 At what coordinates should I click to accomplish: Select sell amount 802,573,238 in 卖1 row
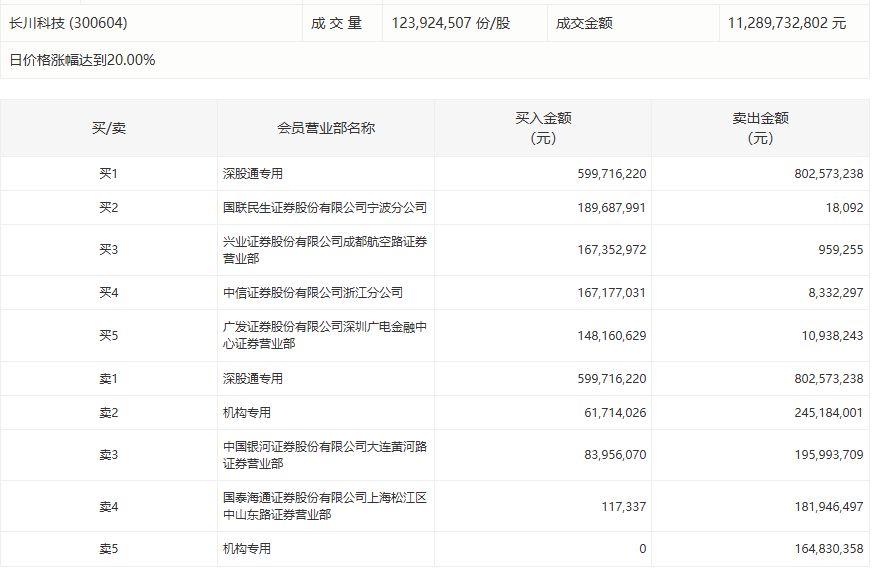[x=829, y=379]
